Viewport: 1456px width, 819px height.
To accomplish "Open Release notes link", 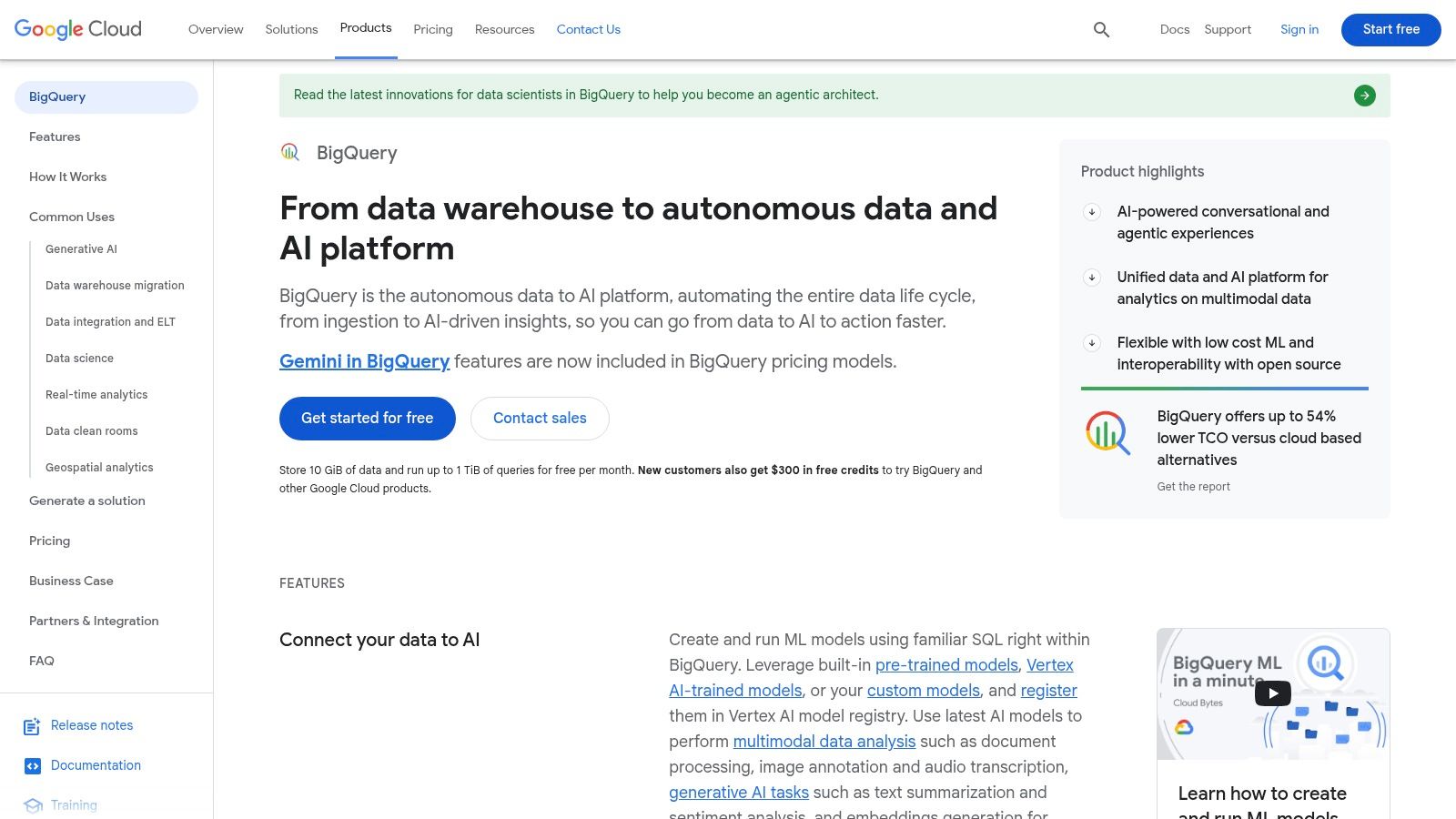I will pos(92,726).
